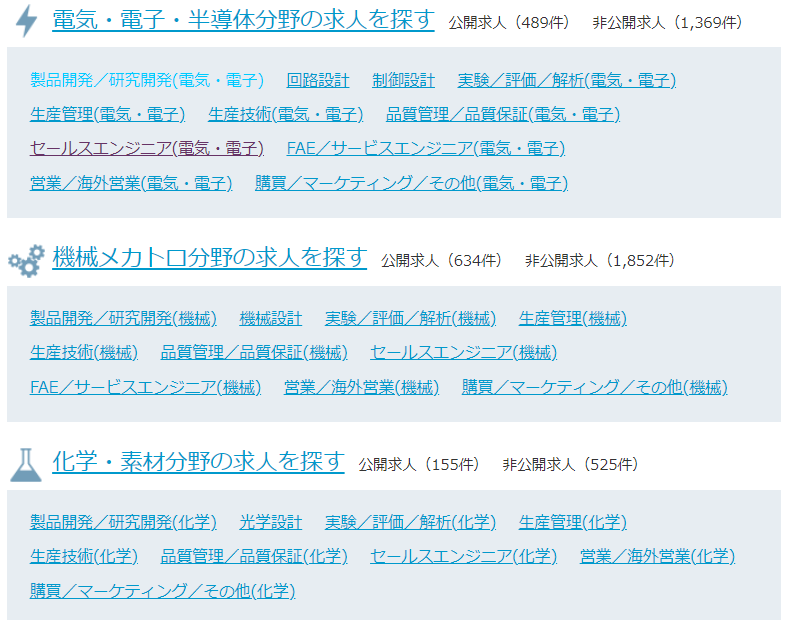Open 購買／マーケティング／その他(電気・電子) link
The height and width of the screenshot is (642, 793).
tap(411, 183)
